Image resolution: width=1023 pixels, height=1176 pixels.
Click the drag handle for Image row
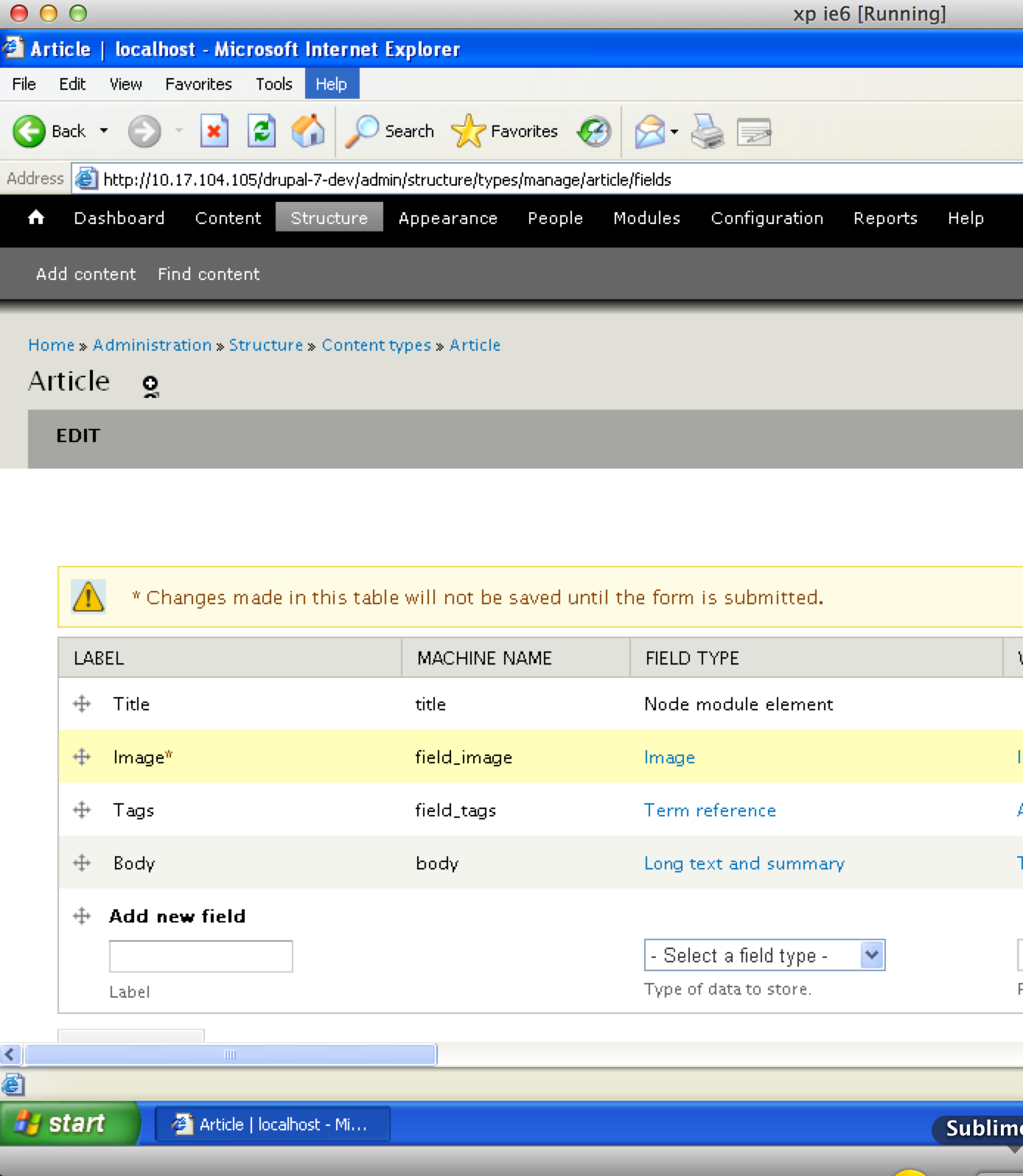tap(82, 757)
